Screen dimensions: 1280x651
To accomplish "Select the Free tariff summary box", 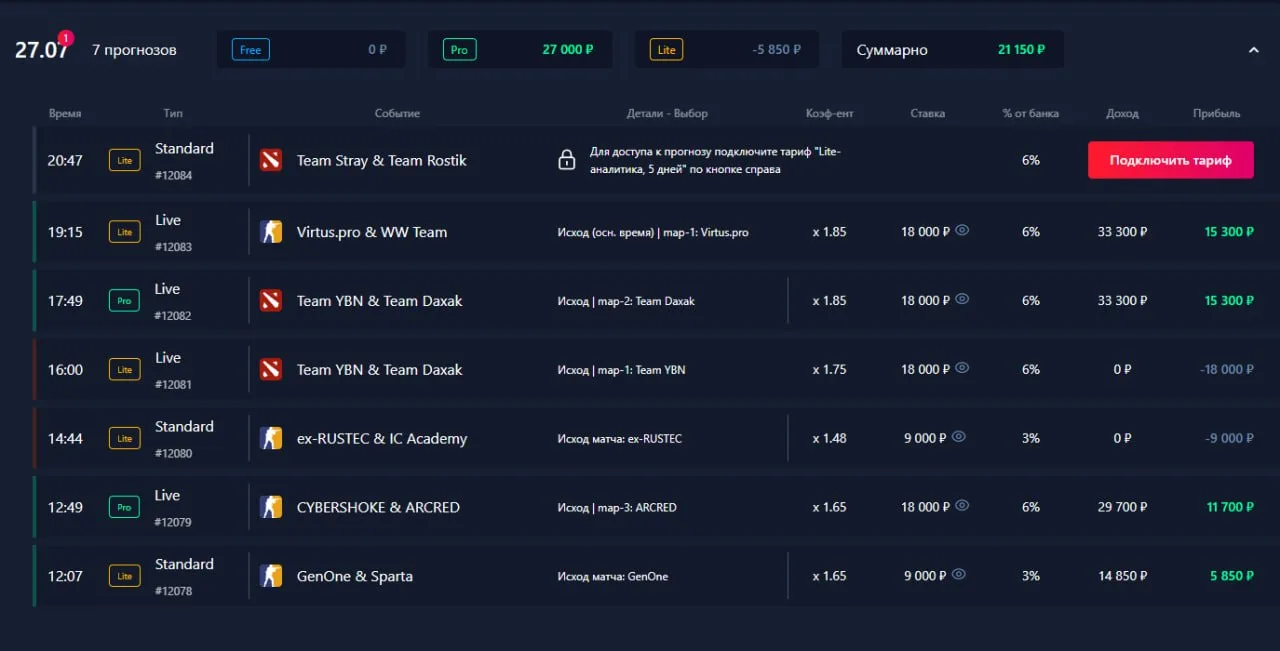I will (311, 49).
